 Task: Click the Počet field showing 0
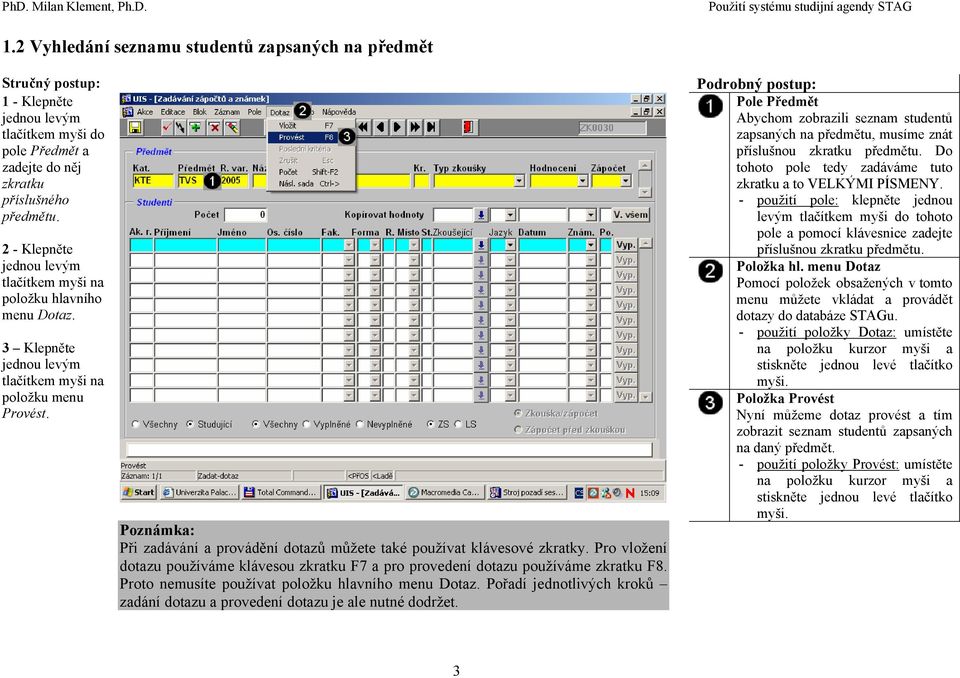246,215
